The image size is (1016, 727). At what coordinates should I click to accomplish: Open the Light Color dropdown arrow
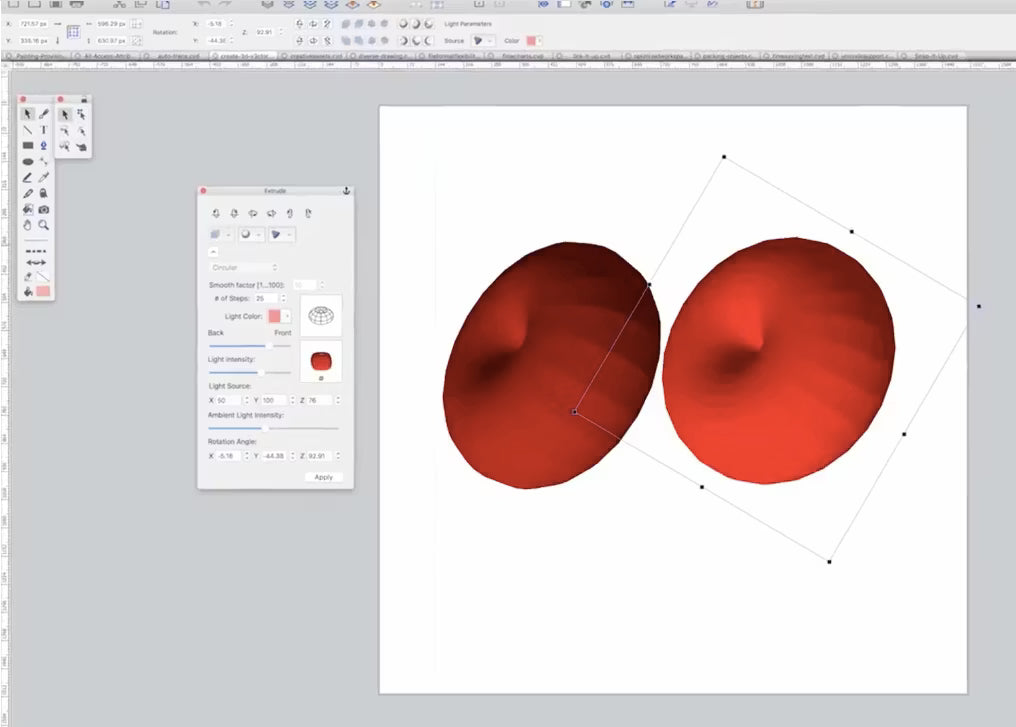(x=288, y=316)
